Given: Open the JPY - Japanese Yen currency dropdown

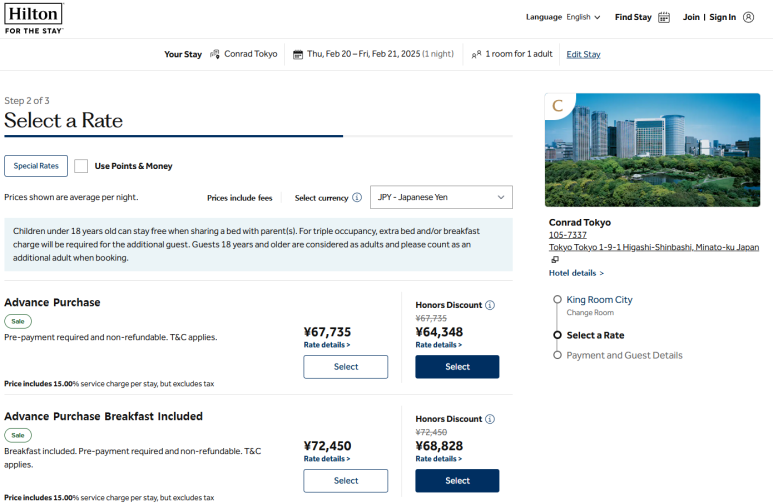Looking at the screenshot, I should tap(441, 198).
